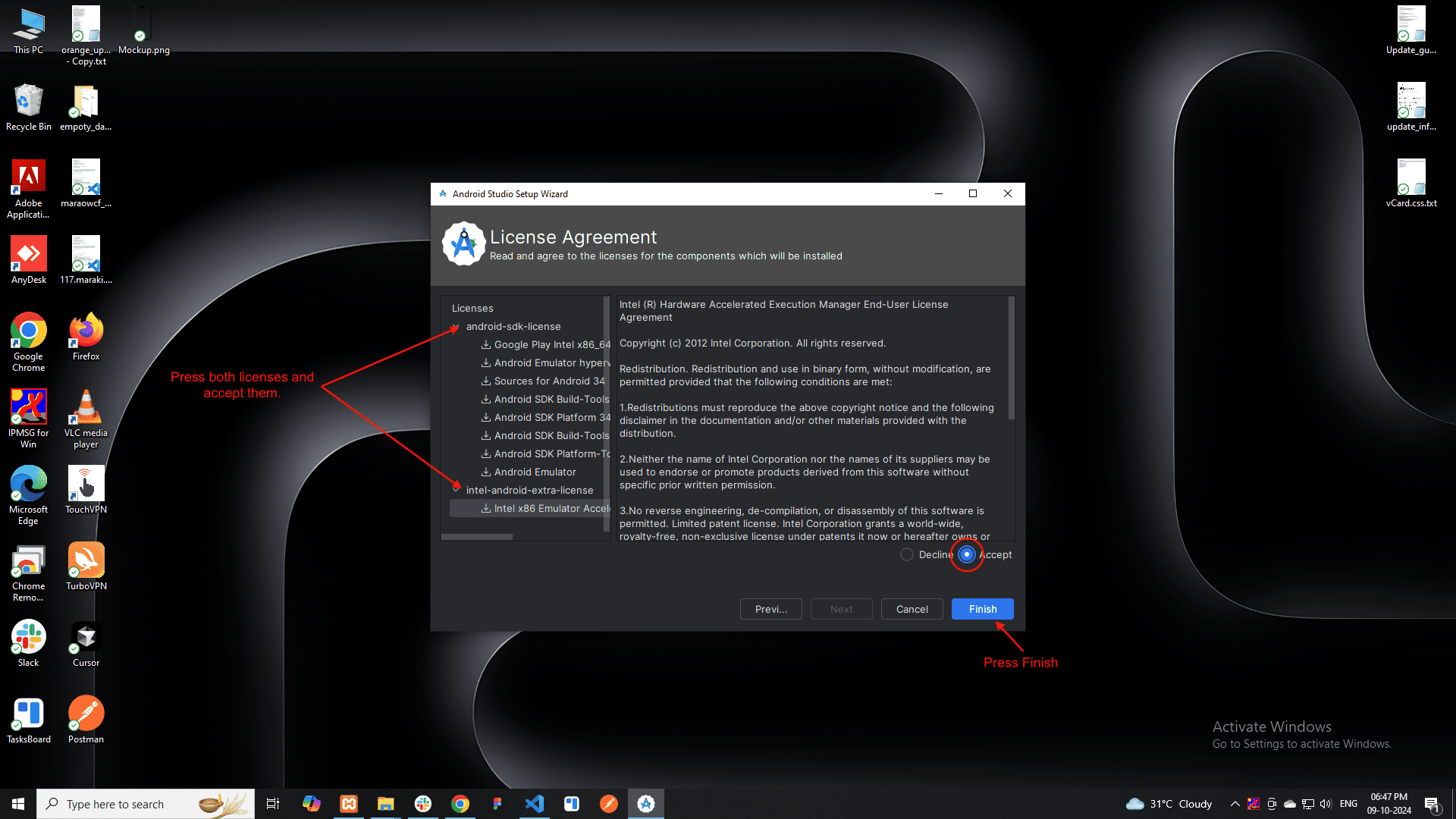Viewport: 1456px width, 819px height.
Task: Click the Cancel button
Action: pyautogui.click(x=912, y=609)
